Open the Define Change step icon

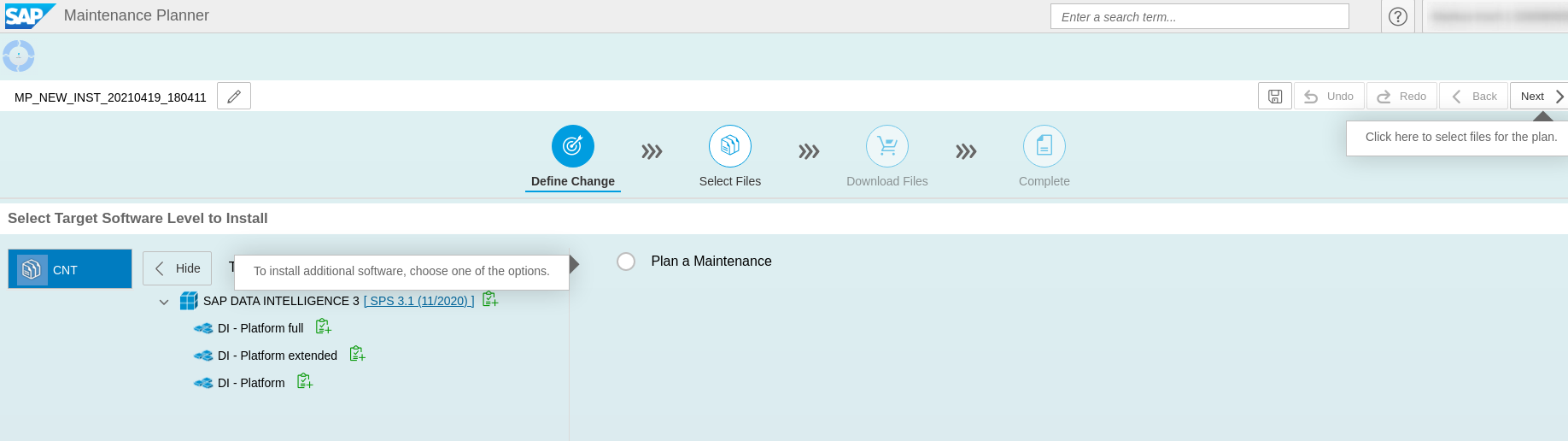pos(573,147)
